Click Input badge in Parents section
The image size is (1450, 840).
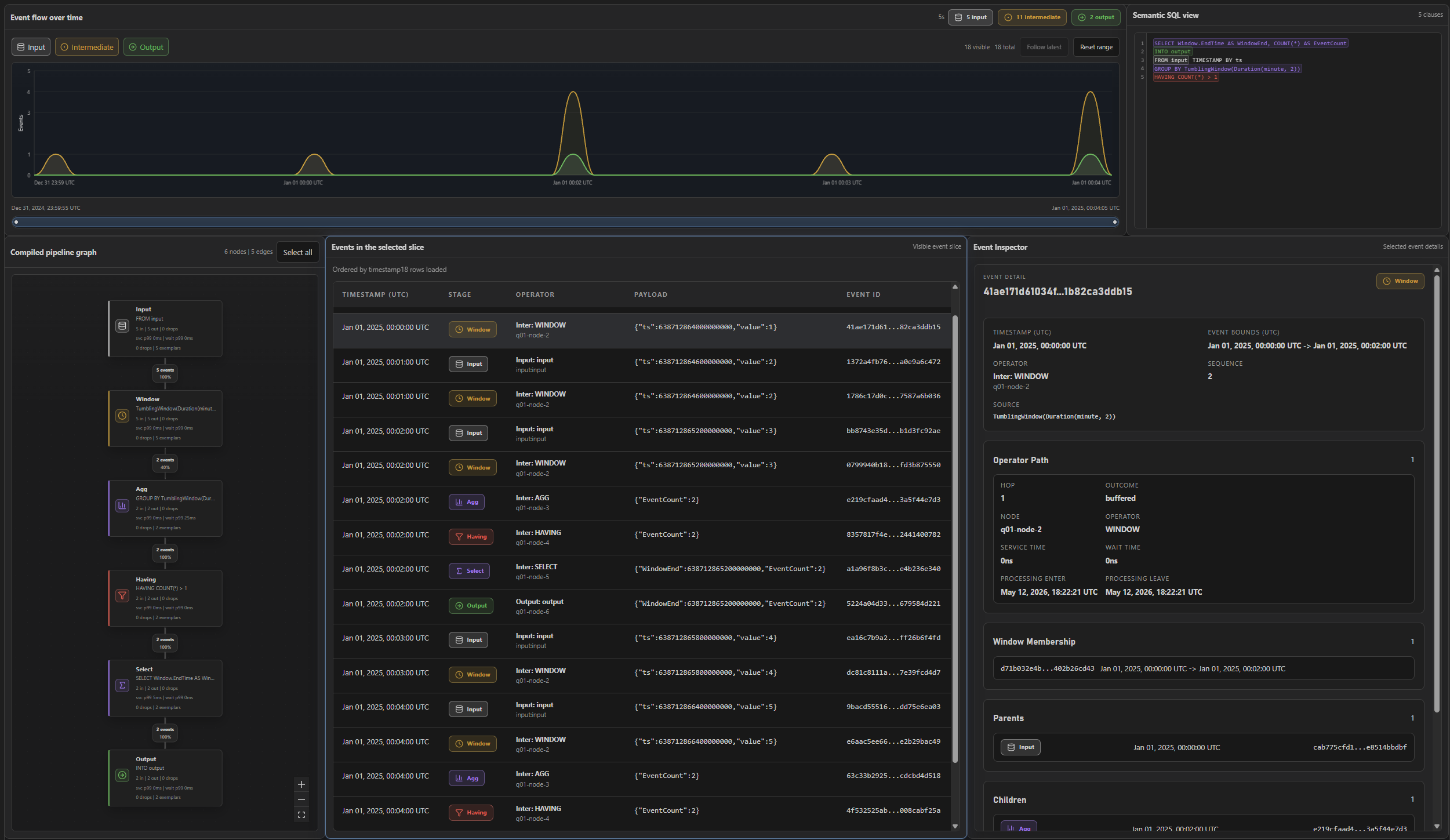coord(1020,747)
